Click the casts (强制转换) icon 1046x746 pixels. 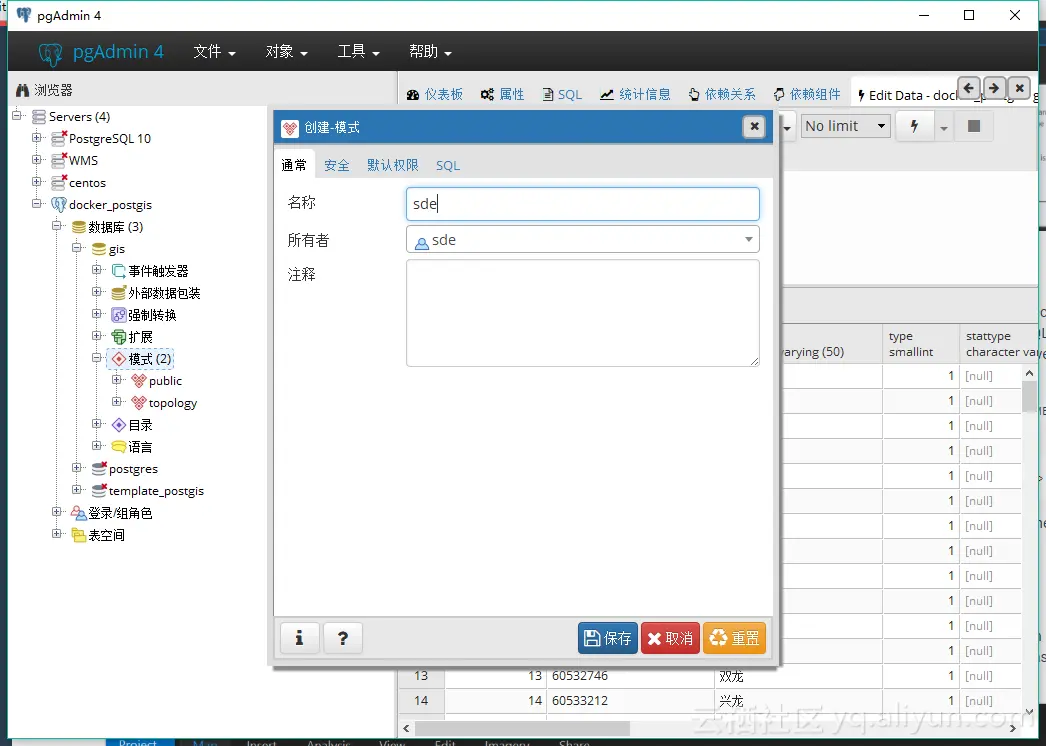[x=119, y=315]
